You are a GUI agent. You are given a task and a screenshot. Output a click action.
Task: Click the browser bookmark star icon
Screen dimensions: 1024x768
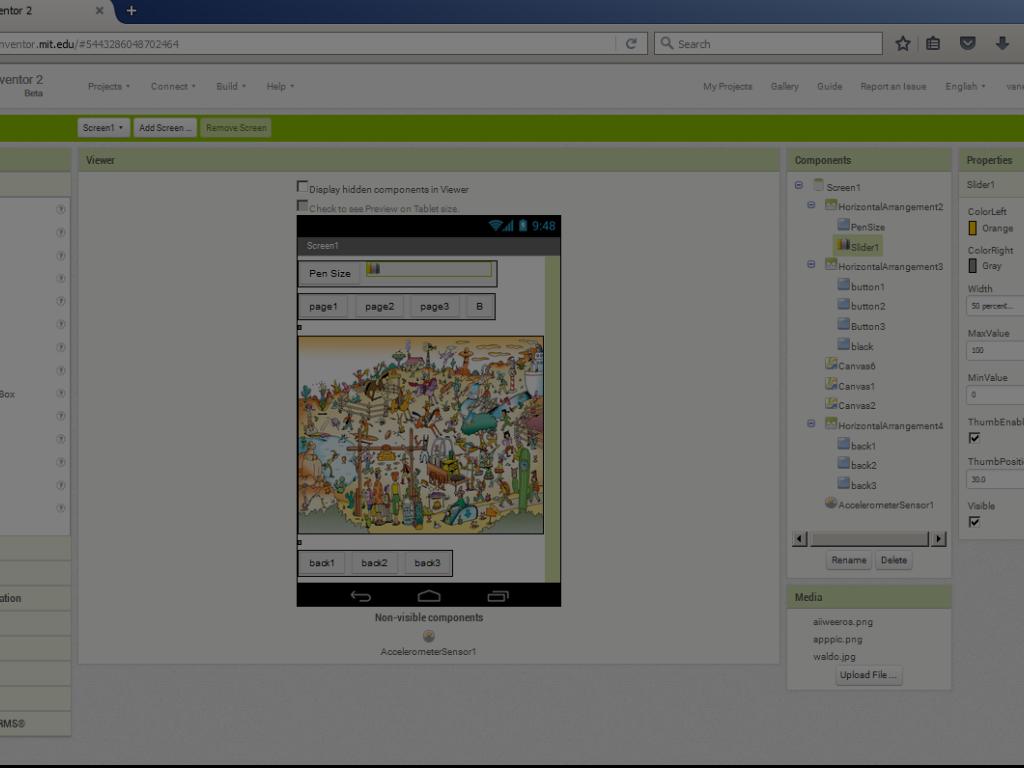(x=902, y=44)
